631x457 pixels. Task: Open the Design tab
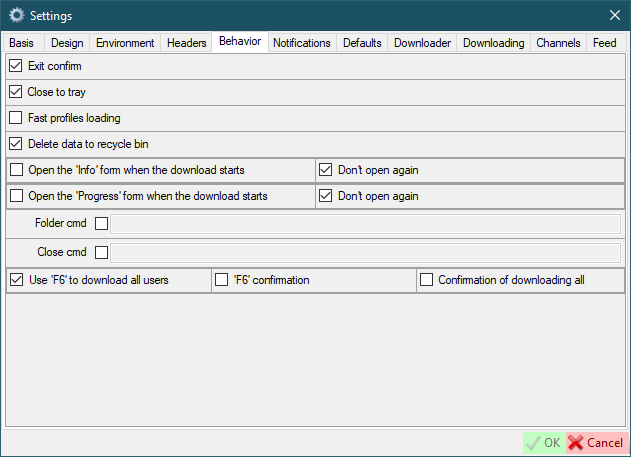(67, 44)
